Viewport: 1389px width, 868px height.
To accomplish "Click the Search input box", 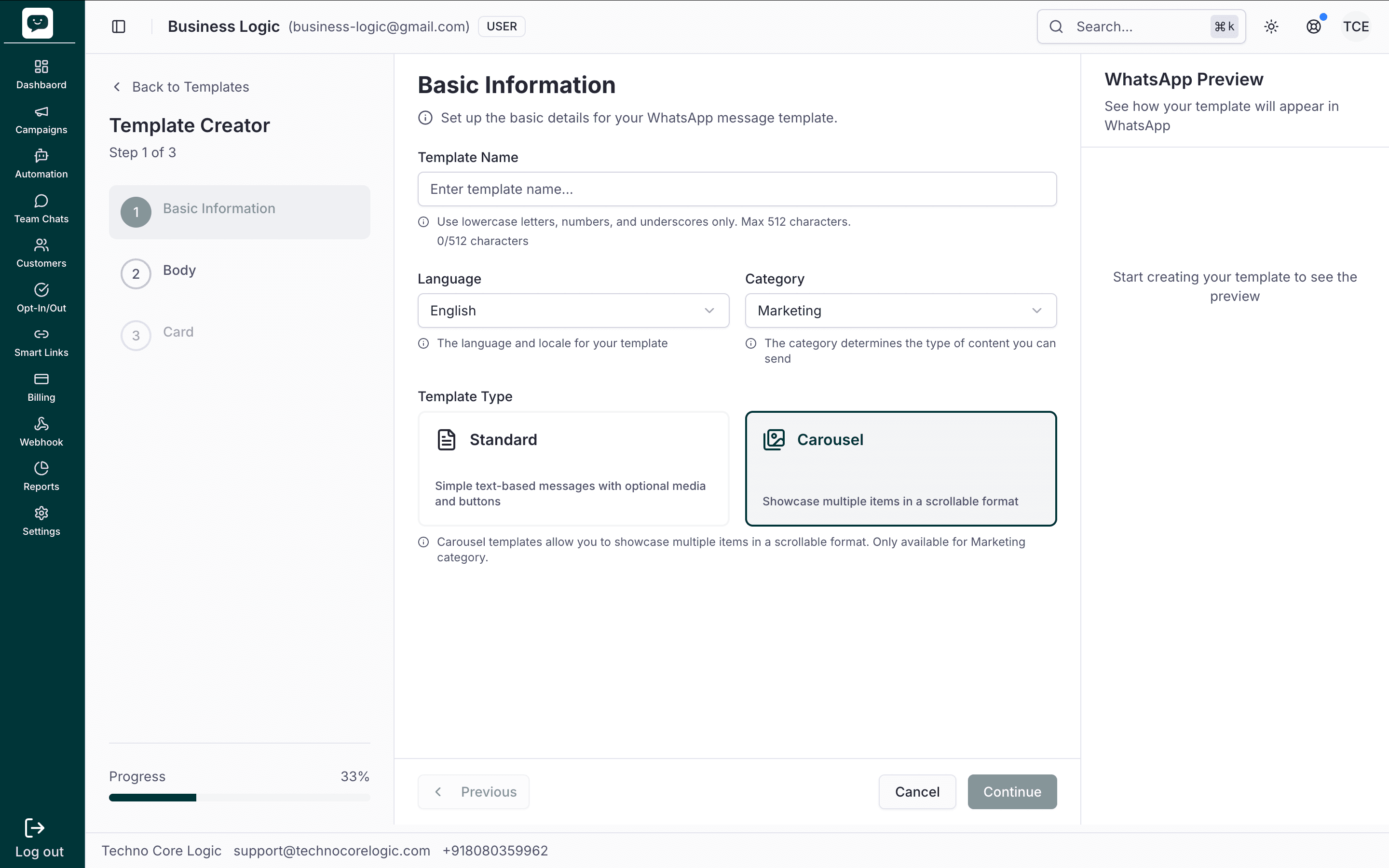I will click(x=1141, y=27).
